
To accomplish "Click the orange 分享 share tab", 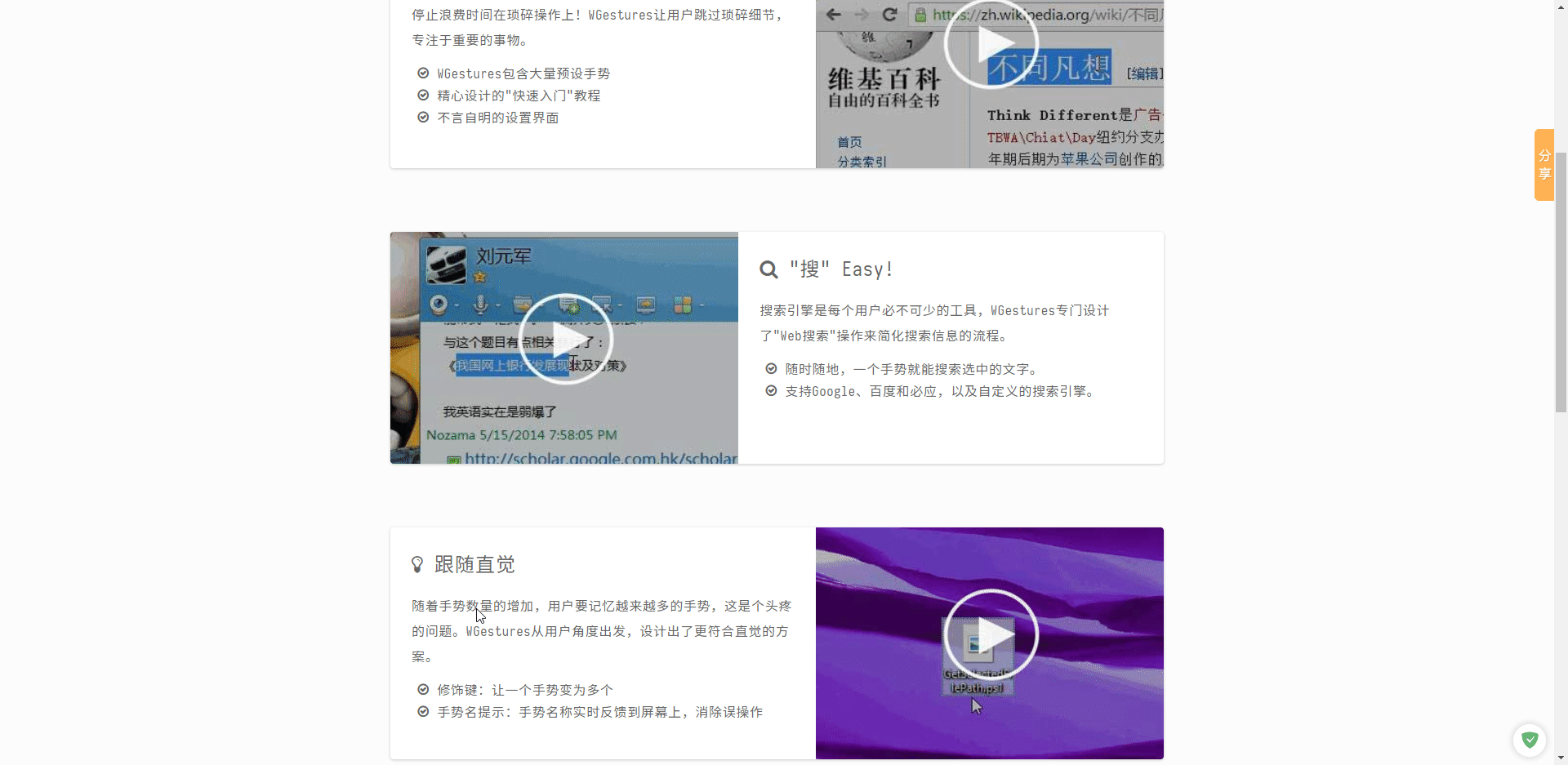I will (1543, 165).
